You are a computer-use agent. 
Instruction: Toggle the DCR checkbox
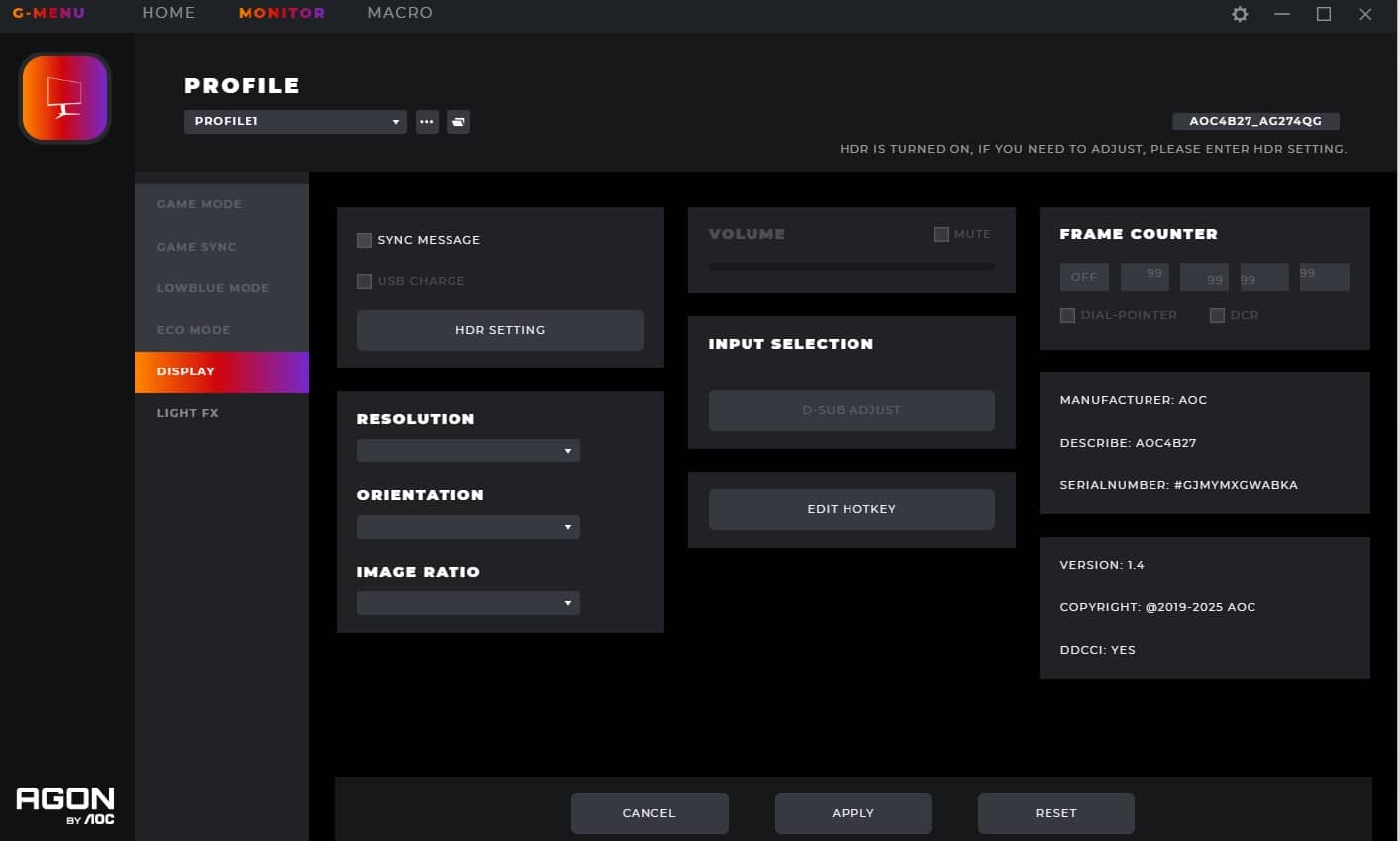(x=1217, y=315)
